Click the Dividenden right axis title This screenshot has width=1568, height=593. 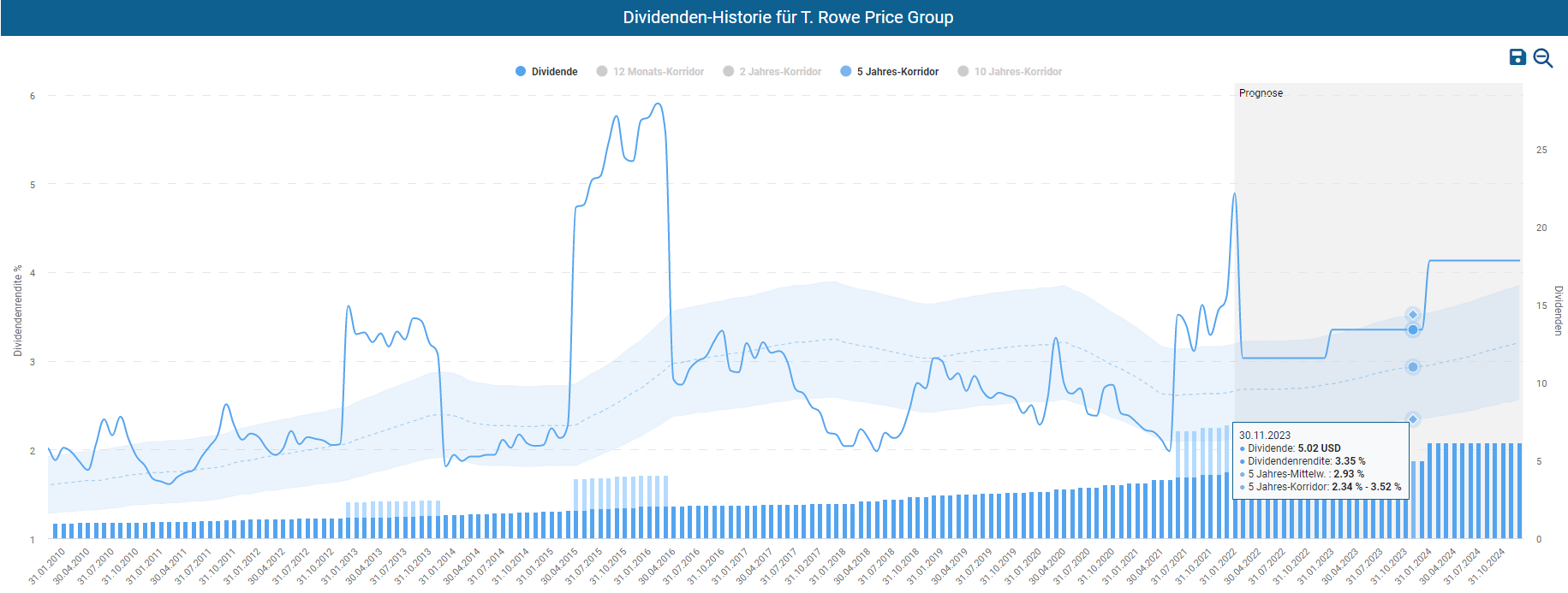point(1558,311)
